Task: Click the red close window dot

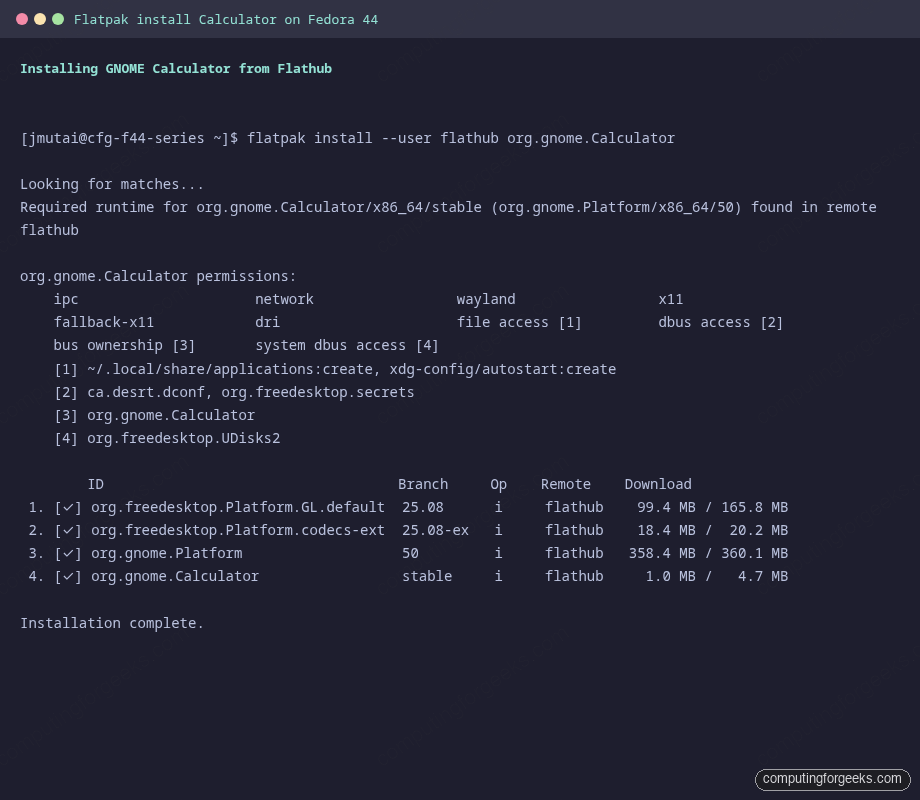Action: pyautogui.click(x=22, y=19)
